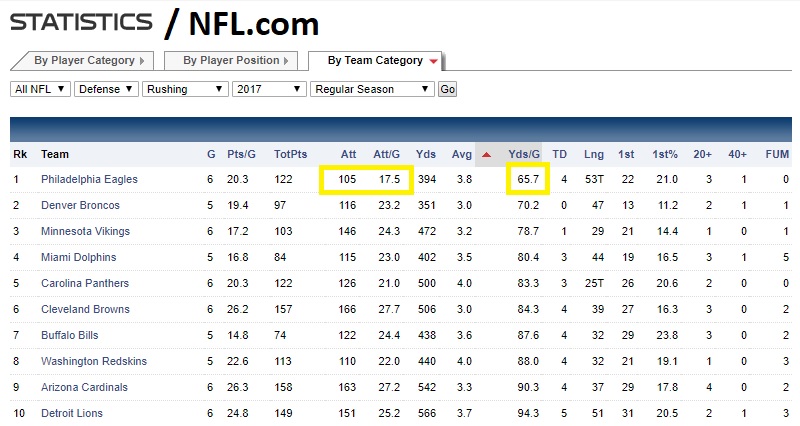
Task: Sort by the FUM column header
Action: tap(776, 154)
